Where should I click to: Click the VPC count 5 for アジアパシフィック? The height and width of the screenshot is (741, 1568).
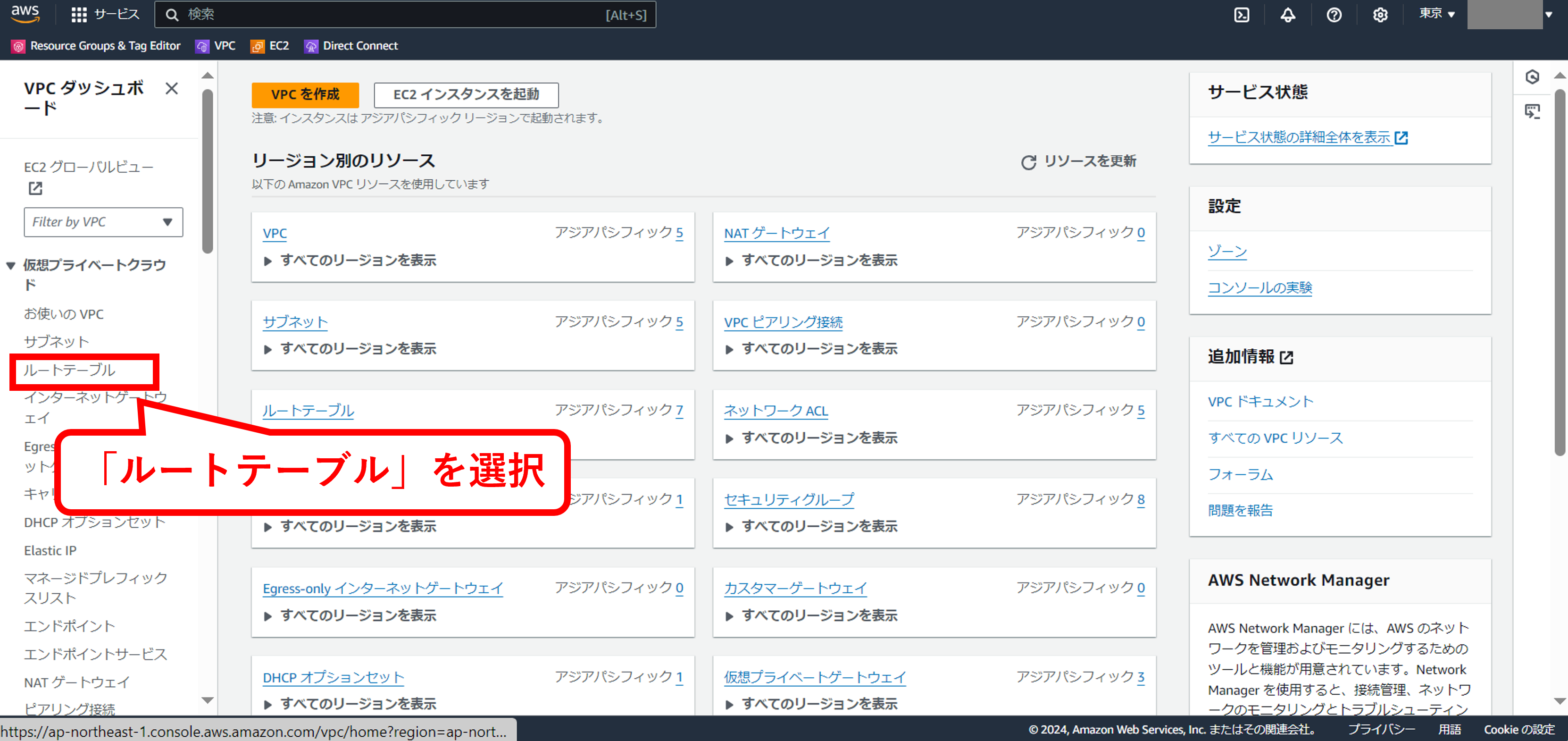click(x=679, y=233)
